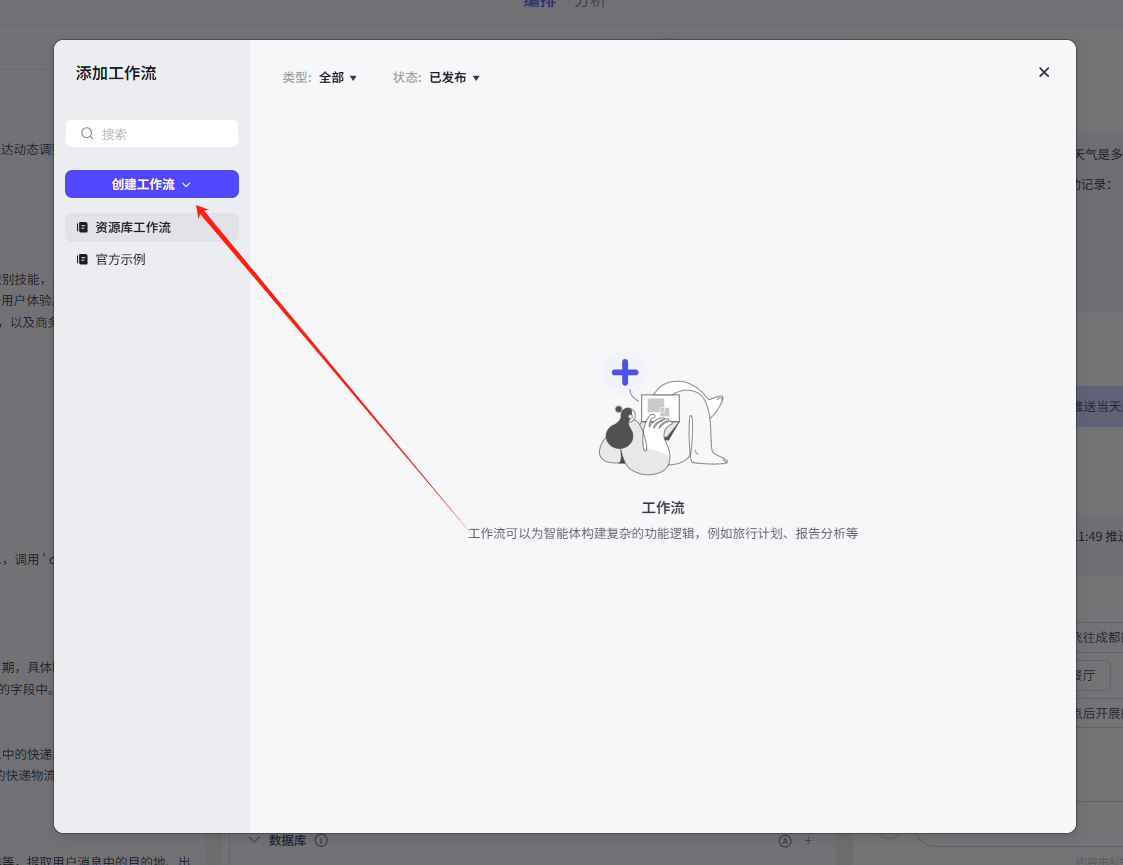The height and width of the screenshot is (865, 1123).
Task: Click the 工作流 description text line
Action: pyautogui.click(x=663, y=534)
